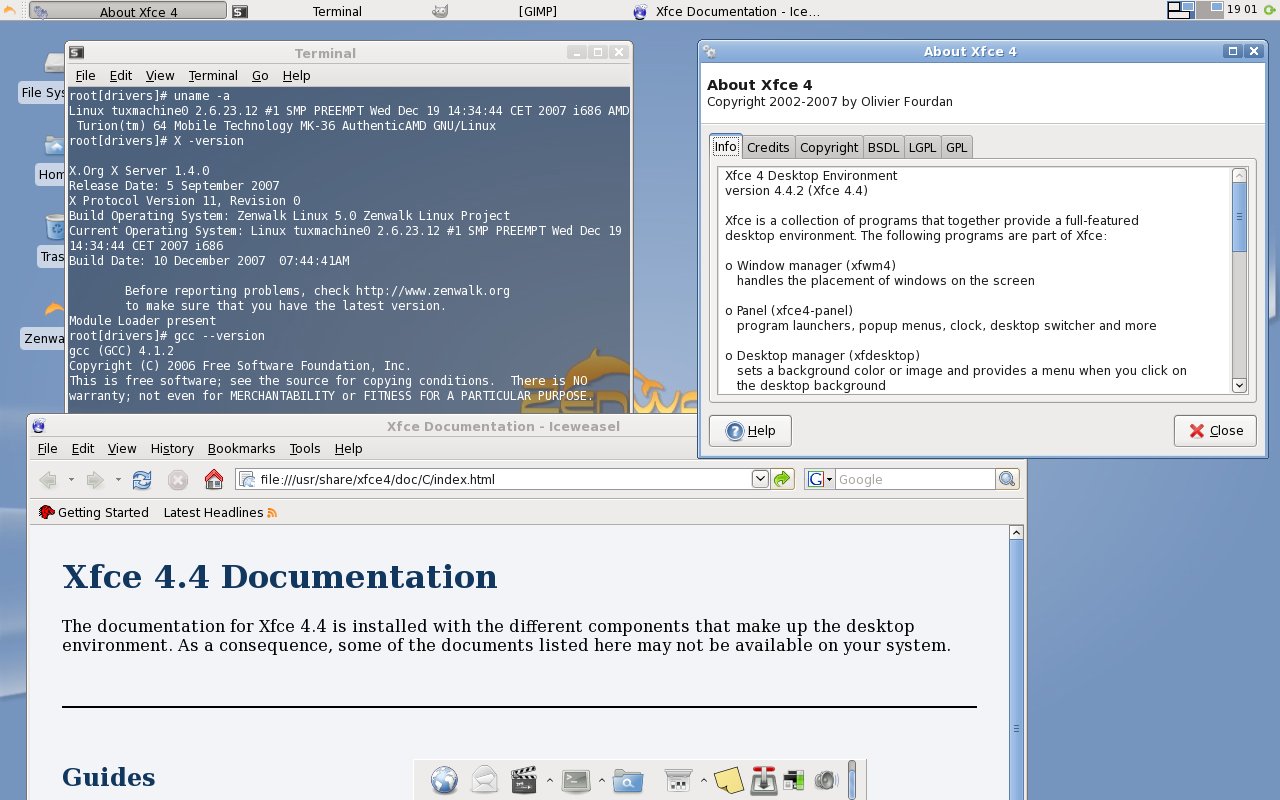Viewport: 1280px width, 800px height.
Task: Click the volume level slider in the bottom panel
Action: click(852, 780)
